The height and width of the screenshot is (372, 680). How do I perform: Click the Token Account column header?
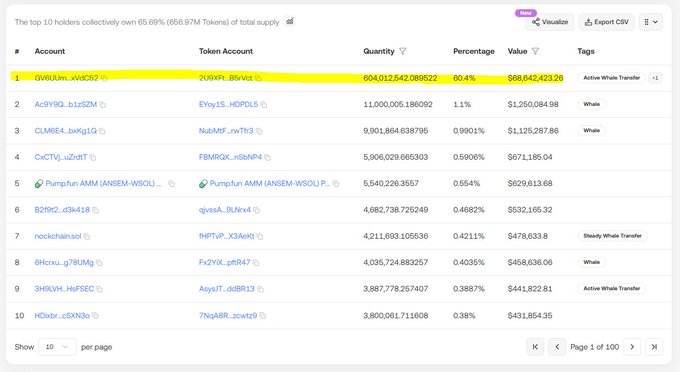[226, 51]
